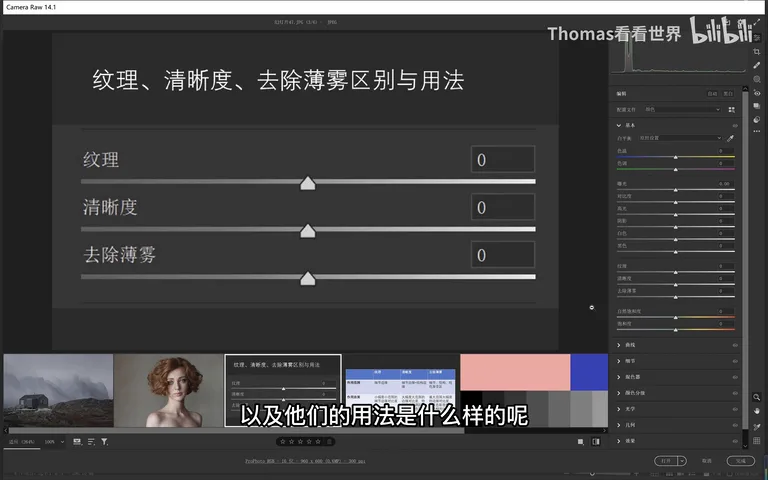Click the 曝光 exposure slider handle
The image size is (768, 480).
(675, 190)
